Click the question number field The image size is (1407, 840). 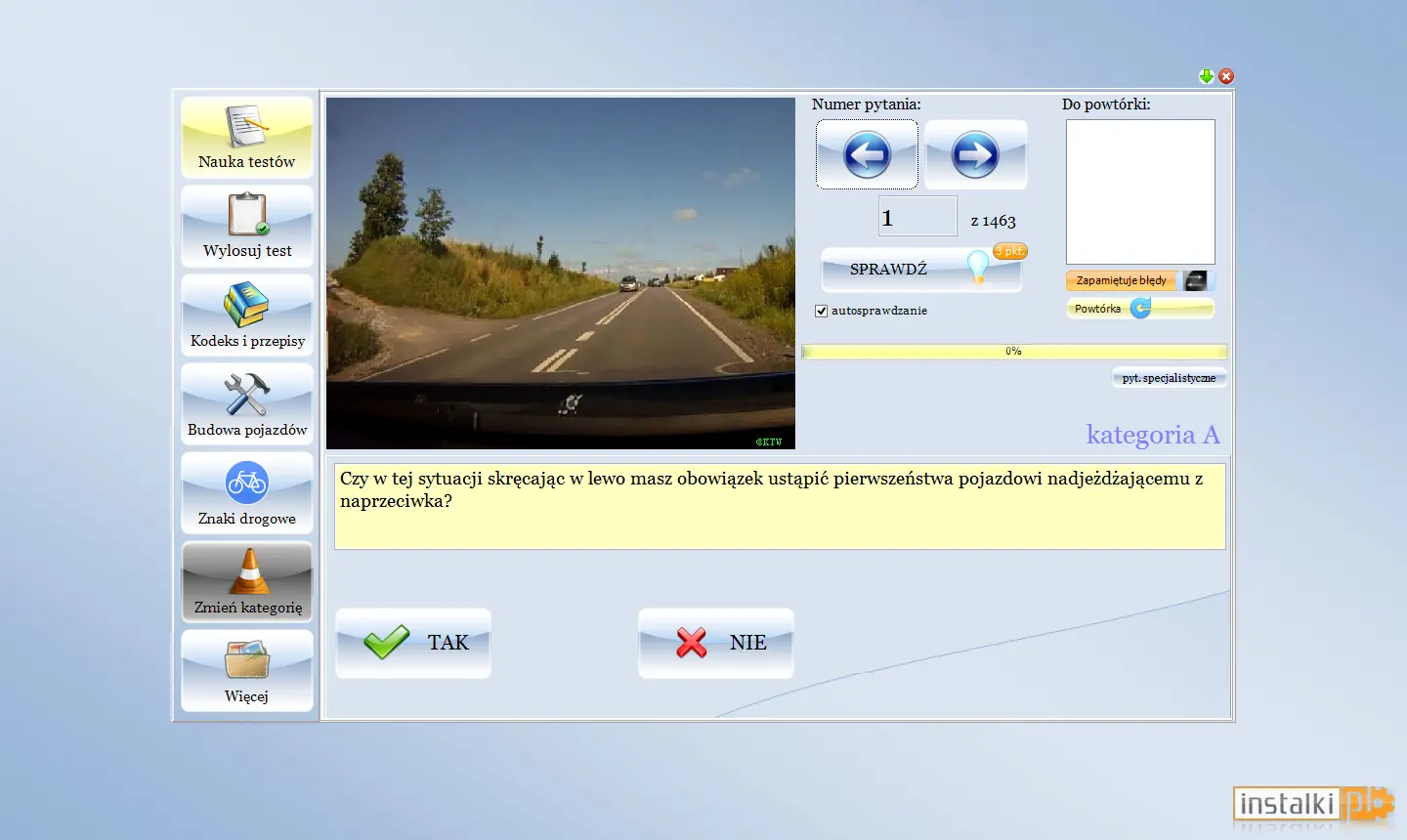point(917,216)
